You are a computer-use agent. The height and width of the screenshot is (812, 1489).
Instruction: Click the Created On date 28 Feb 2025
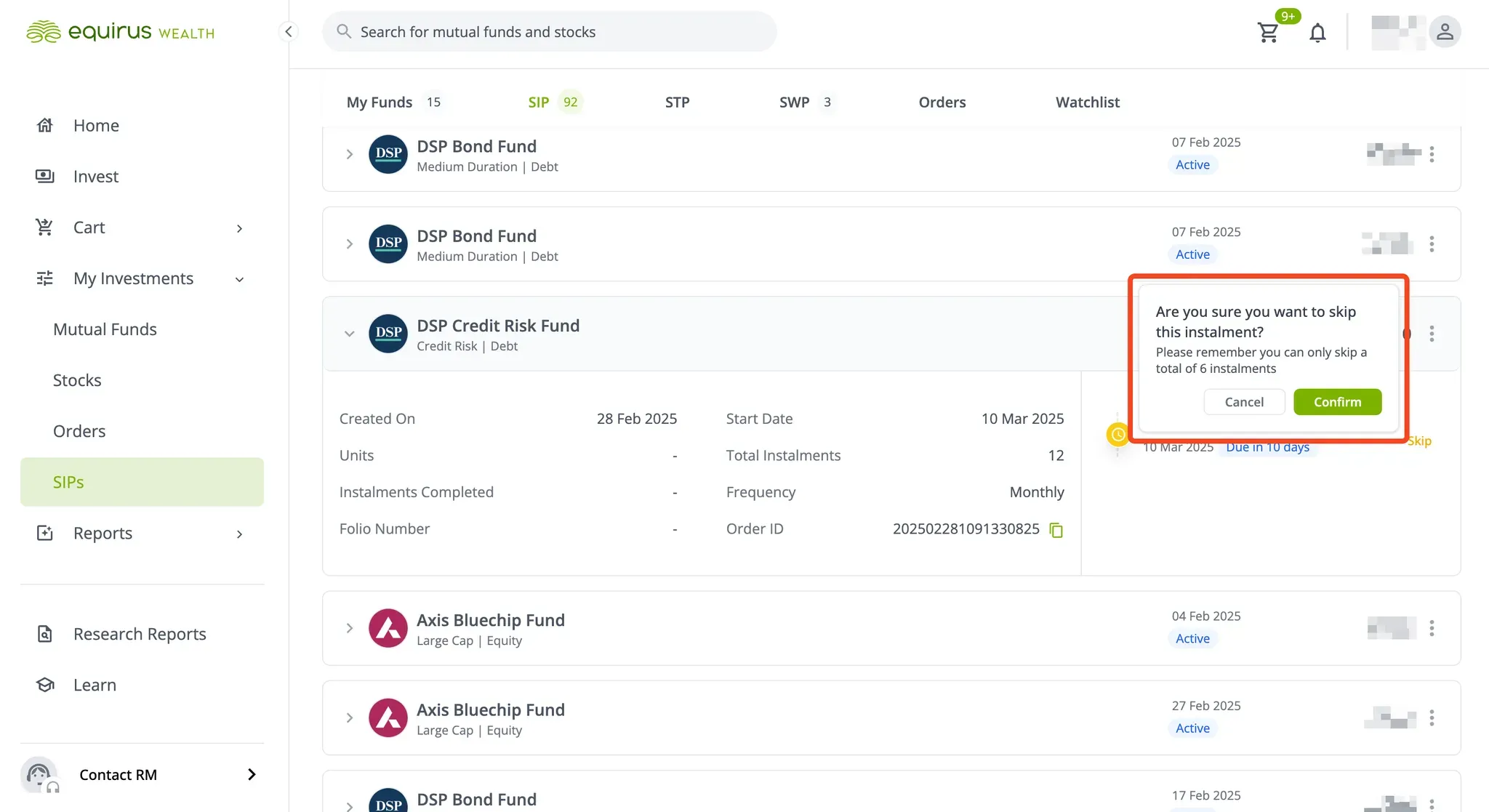tap(637, 419)
